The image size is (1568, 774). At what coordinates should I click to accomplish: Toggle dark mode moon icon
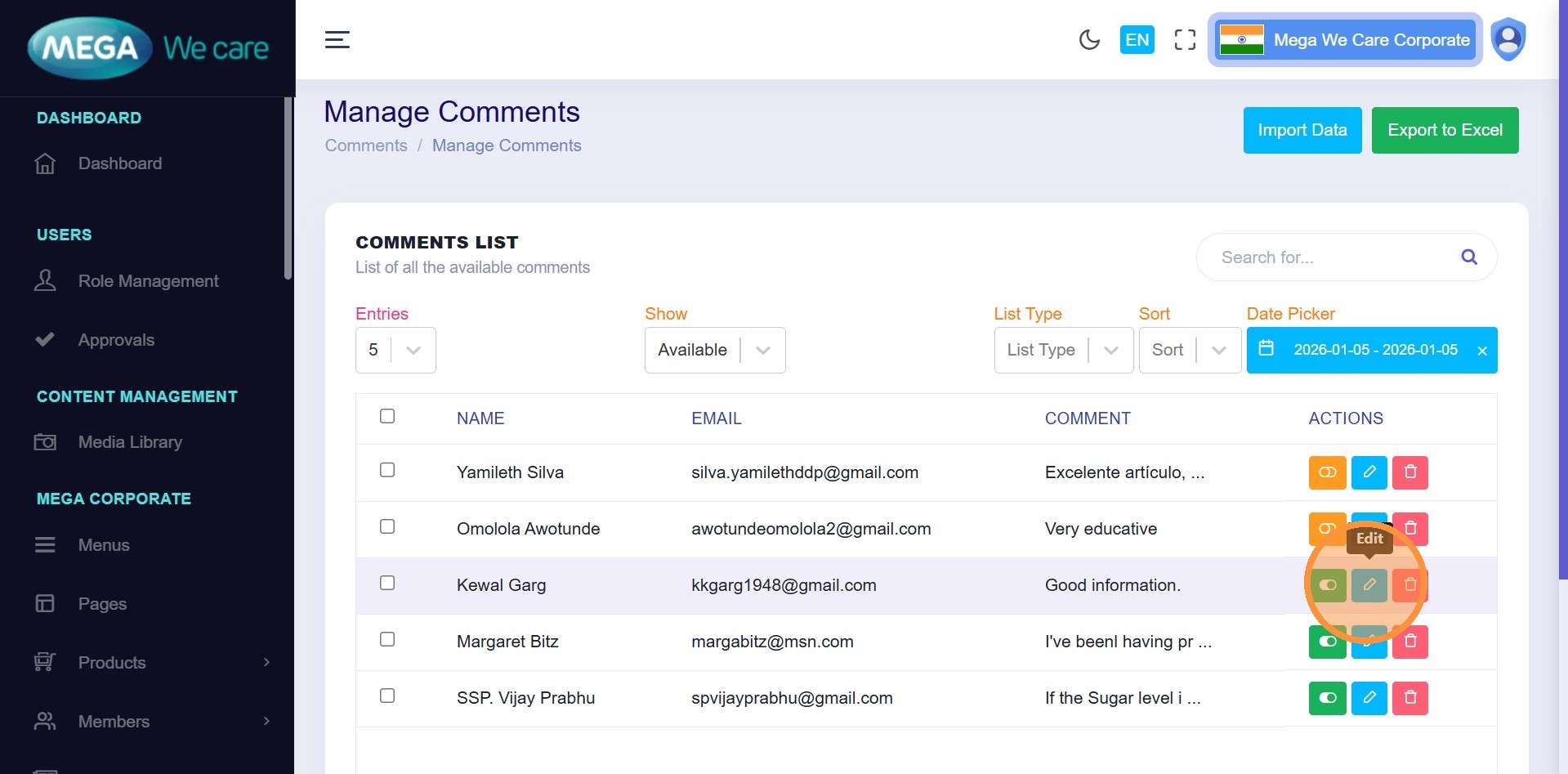coord(1089,40)
